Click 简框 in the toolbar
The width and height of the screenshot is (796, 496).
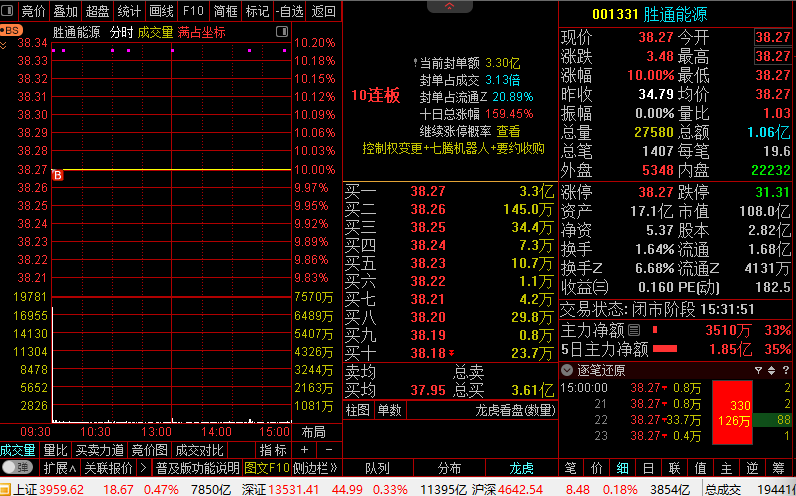coord(225,11)
